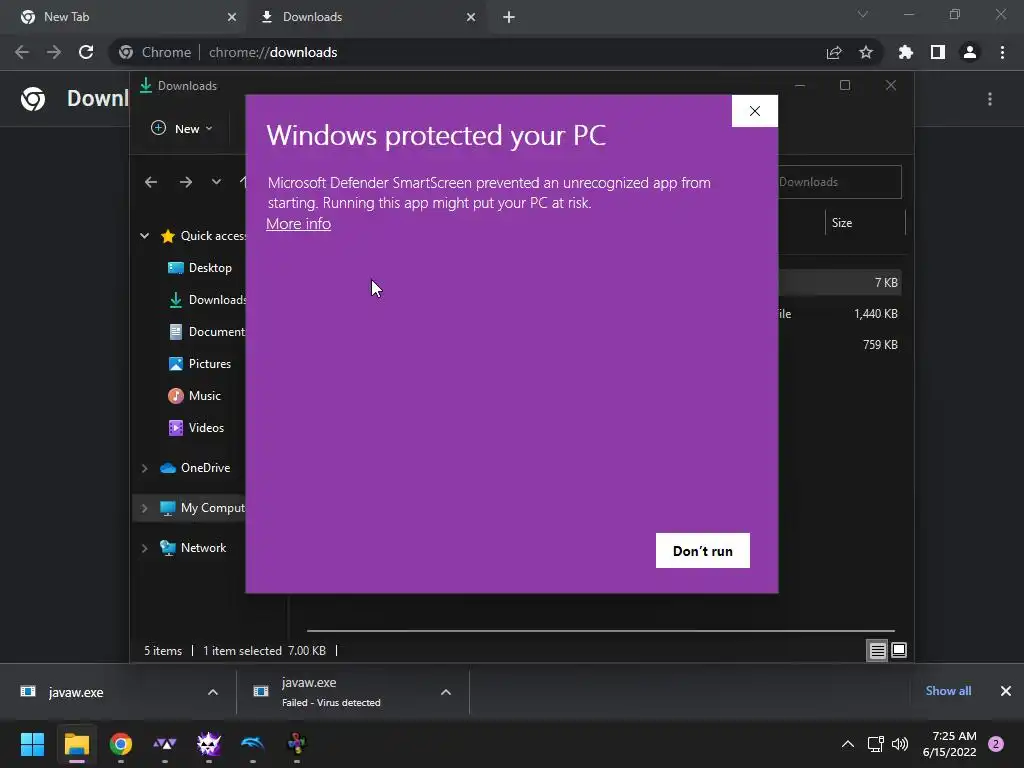1024x768 pixels.
Task: Go forward in File Explorer
Action: click(x=186, y=182)
